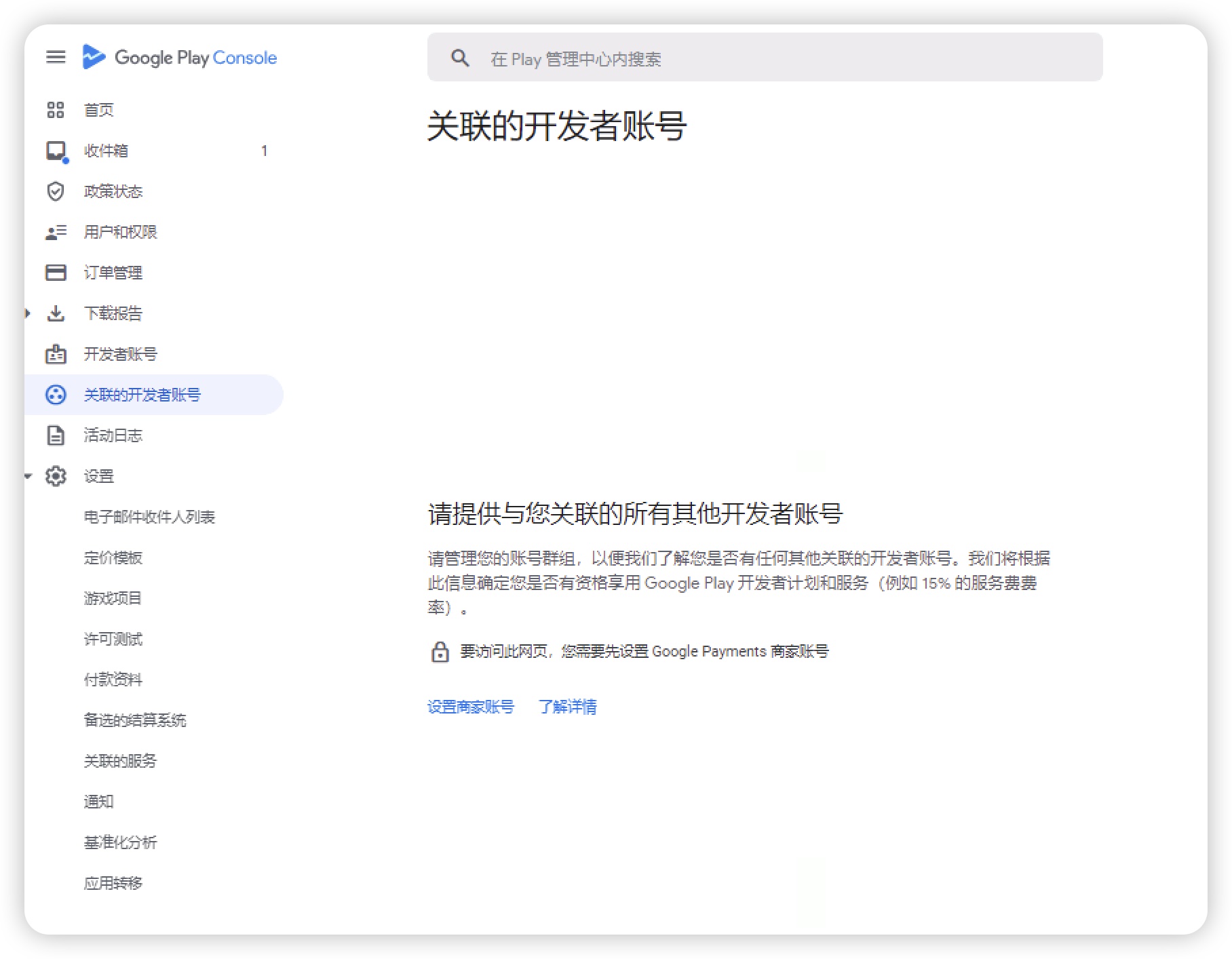Click the 设置 gear icon
Image resolution: width=1232 pixels, height=959 pixels.
[56, 476]
